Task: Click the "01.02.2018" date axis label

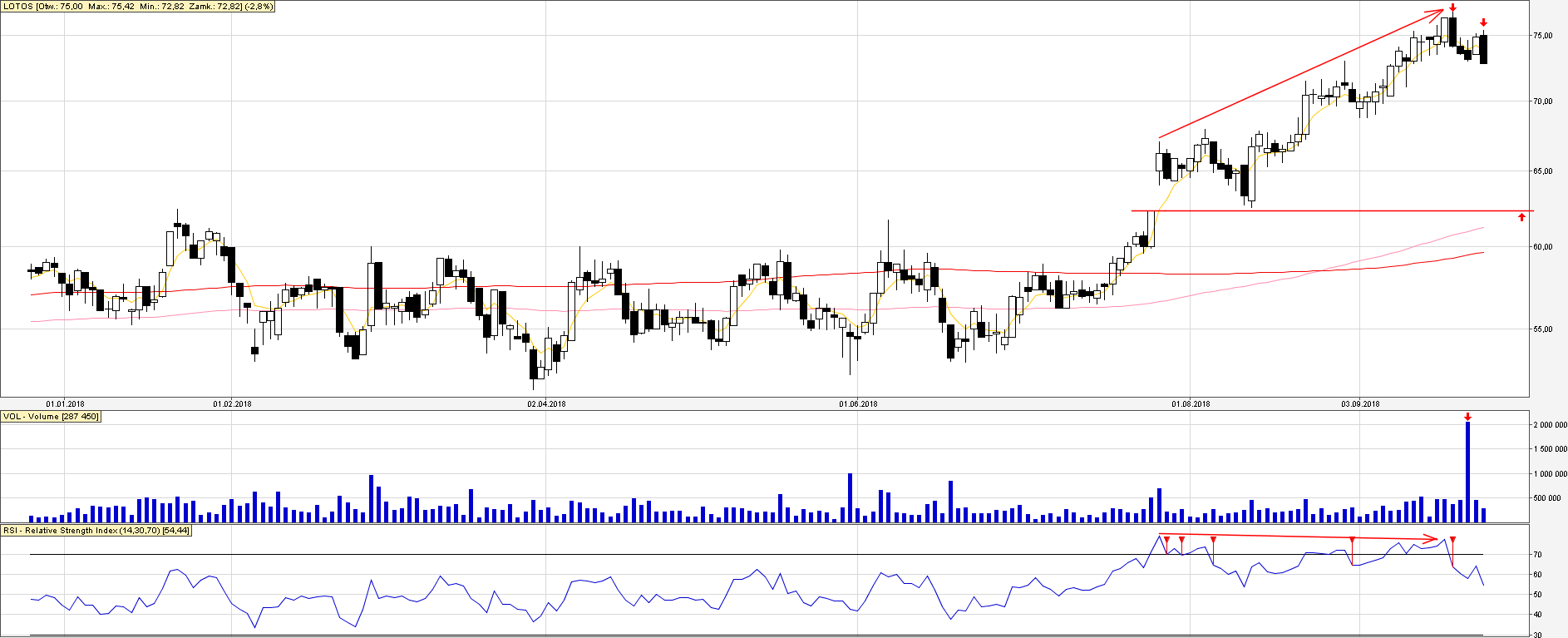Action: [x=232, y=404]
